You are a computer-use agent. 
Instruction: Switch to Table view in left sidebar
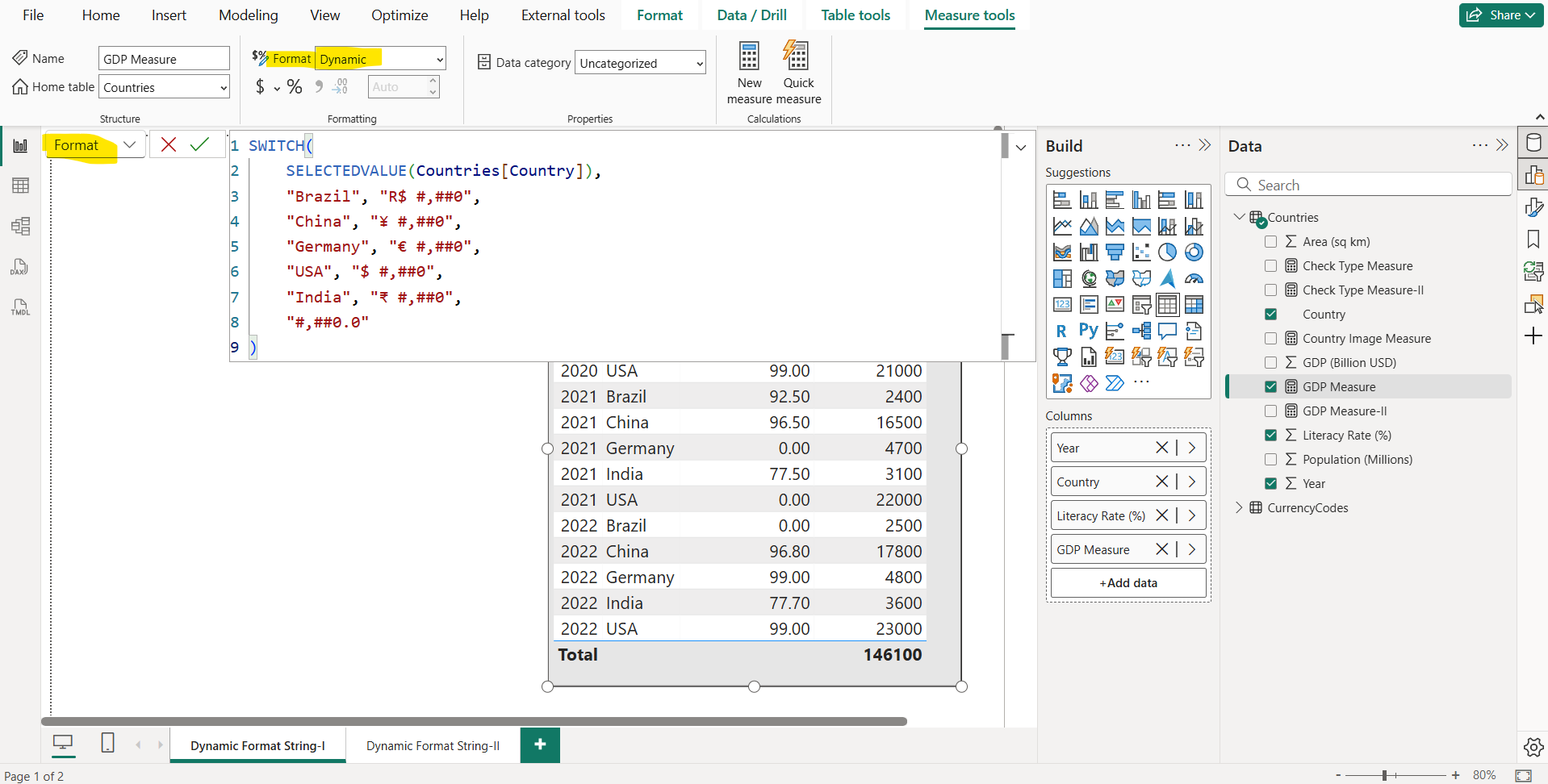(x=20, y=185)
